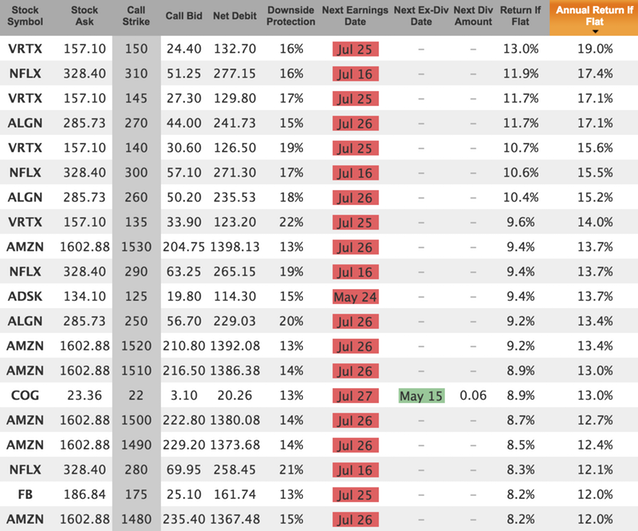Click the Jul 27 earnings date for COG

point(355,396)
